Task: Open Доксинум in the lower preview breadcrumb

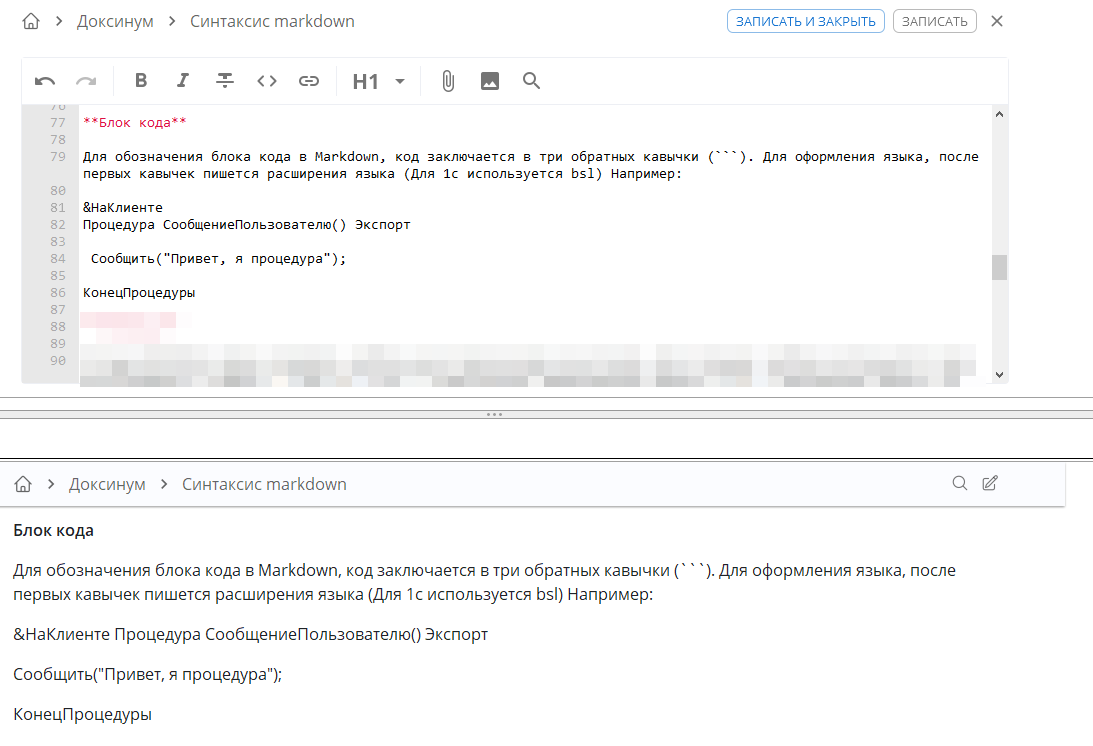Action: point(107,484)
